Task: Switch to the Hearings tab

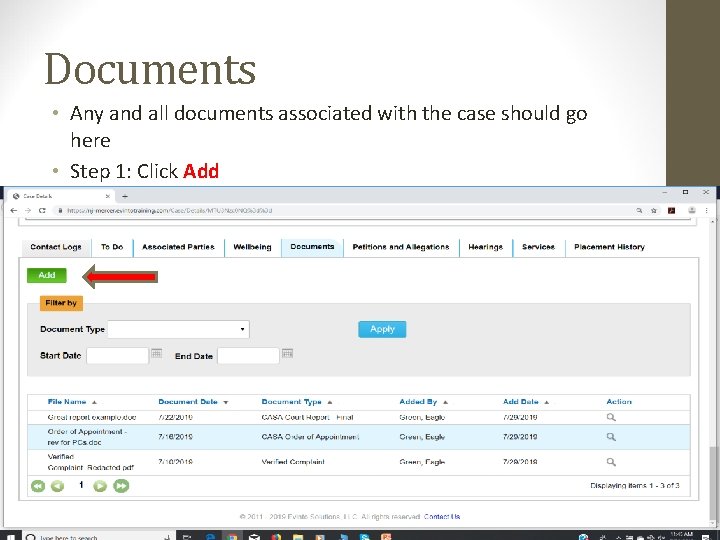Action: coord(486,247)
